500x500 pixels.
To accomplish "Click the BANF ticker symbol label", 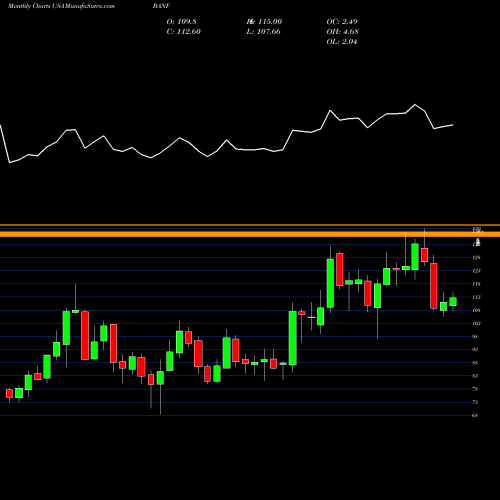I will coord(161,6).
